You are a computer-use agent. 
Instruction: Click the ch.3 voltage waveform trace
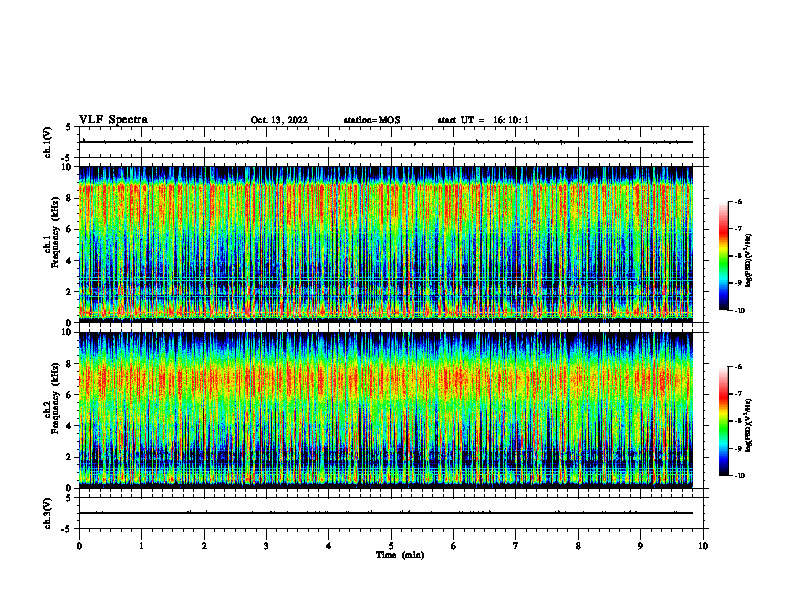click(385, 513)
